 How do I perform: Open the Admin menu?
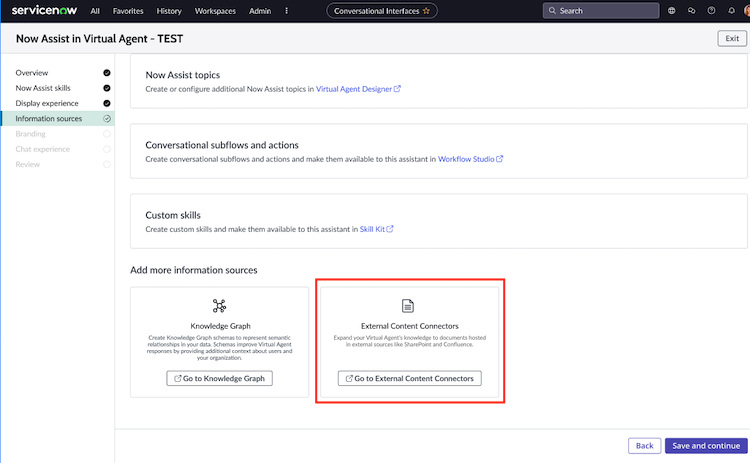[260, 11]
